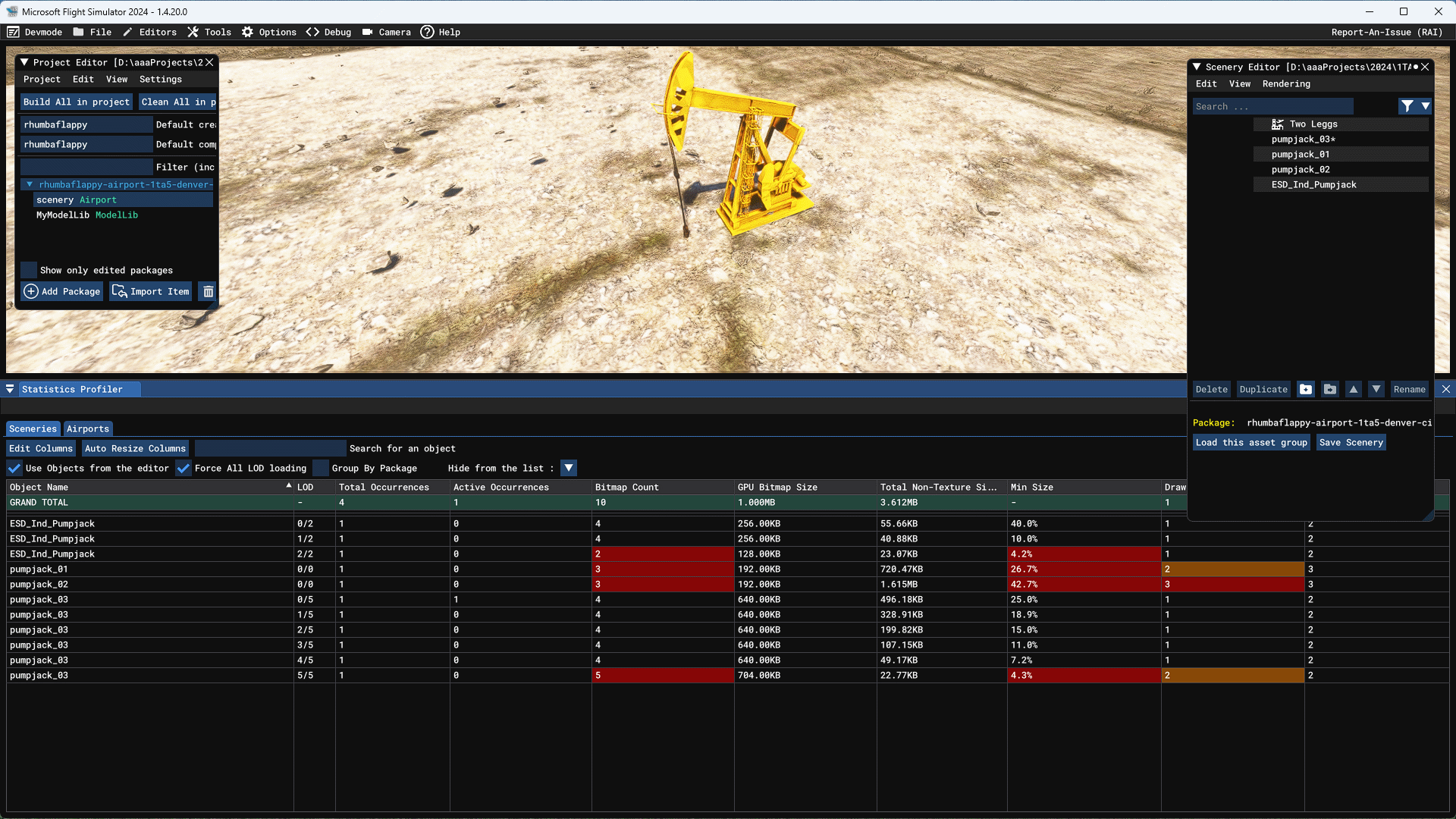
Task: Enable Group By Package
Action: pyautogui.click(x=322, y=468)
